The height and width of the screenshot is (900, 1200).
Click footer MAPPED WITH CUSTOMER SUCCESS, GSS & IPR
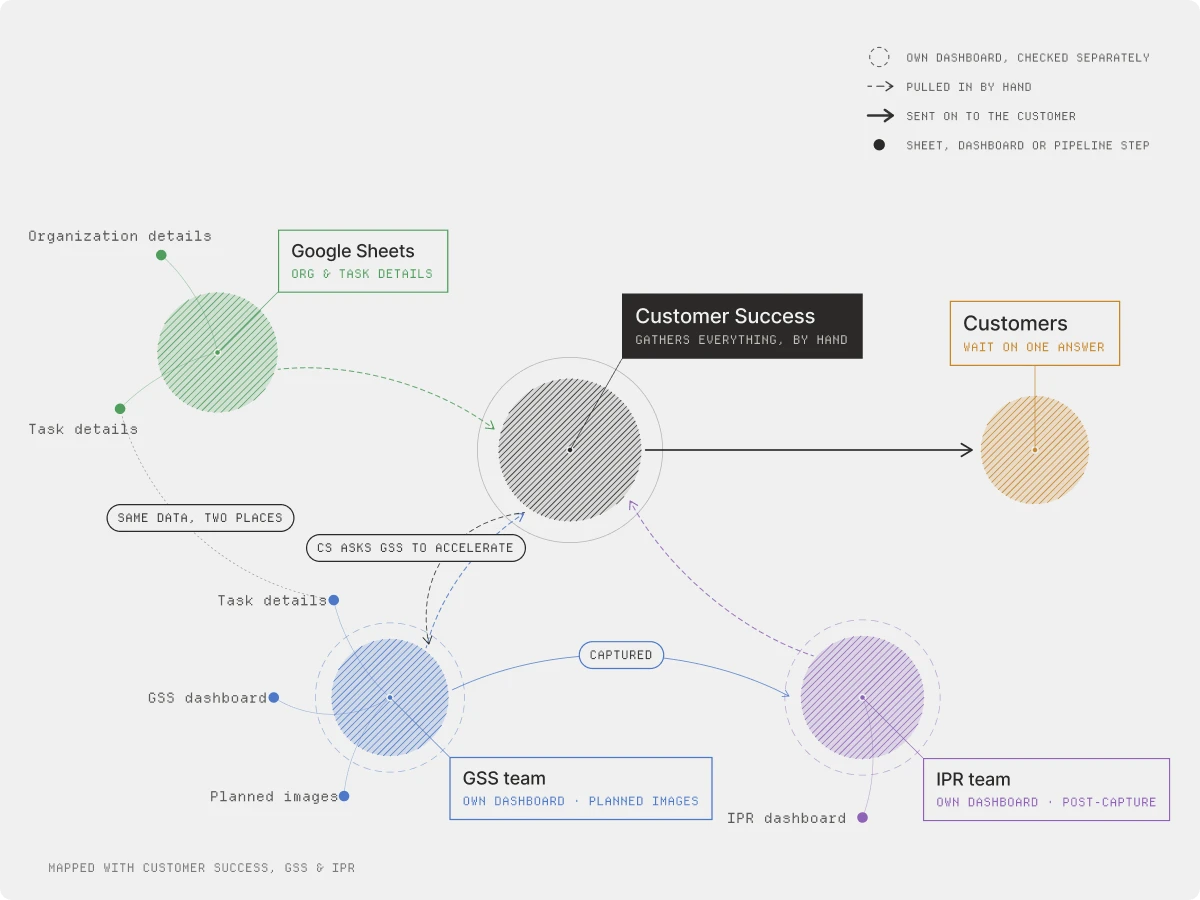[x=201, y=868]
